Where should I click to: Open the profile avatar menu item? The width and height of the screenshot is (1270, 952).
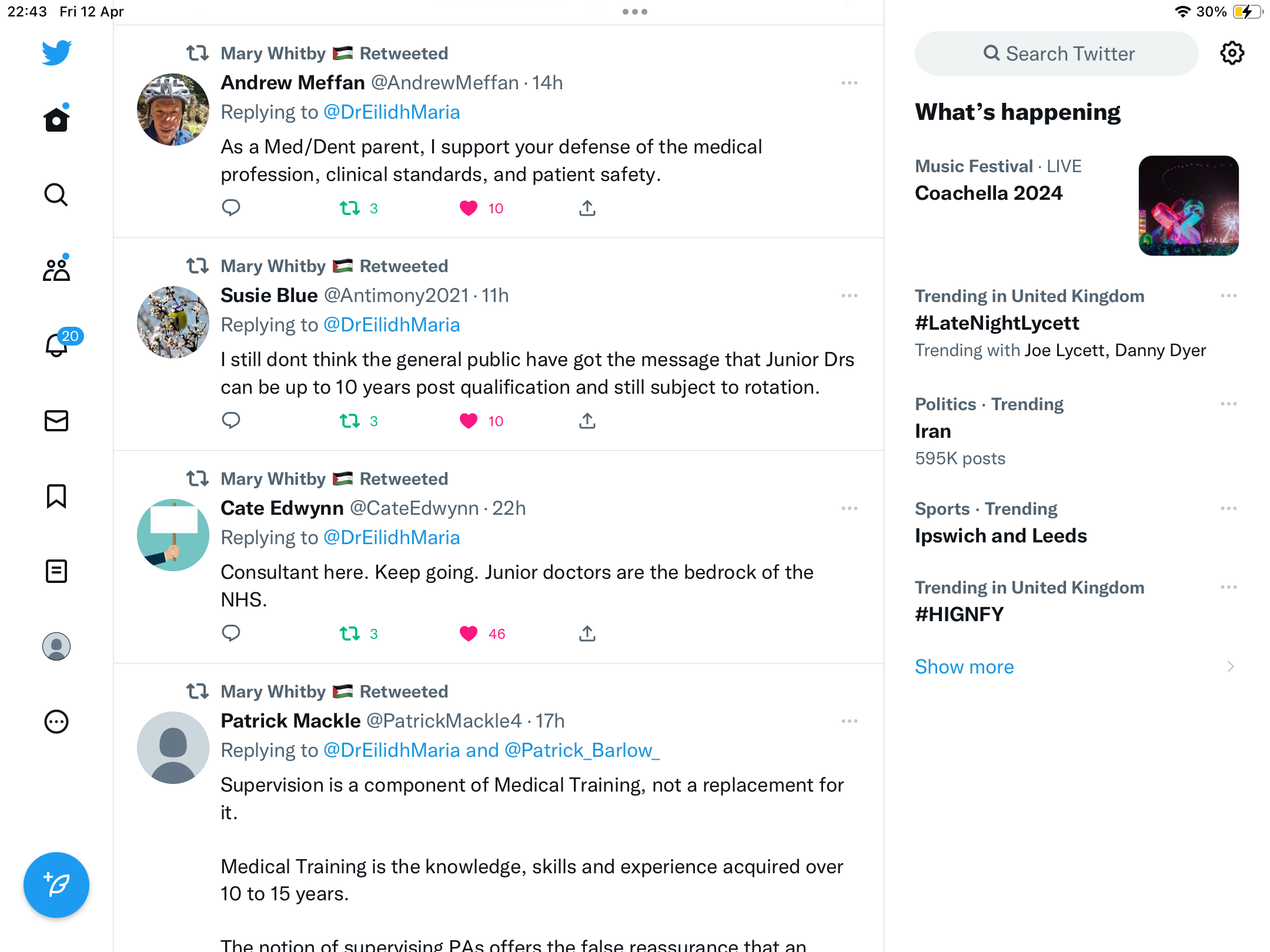pyautogui.click(x=56, y=646)
